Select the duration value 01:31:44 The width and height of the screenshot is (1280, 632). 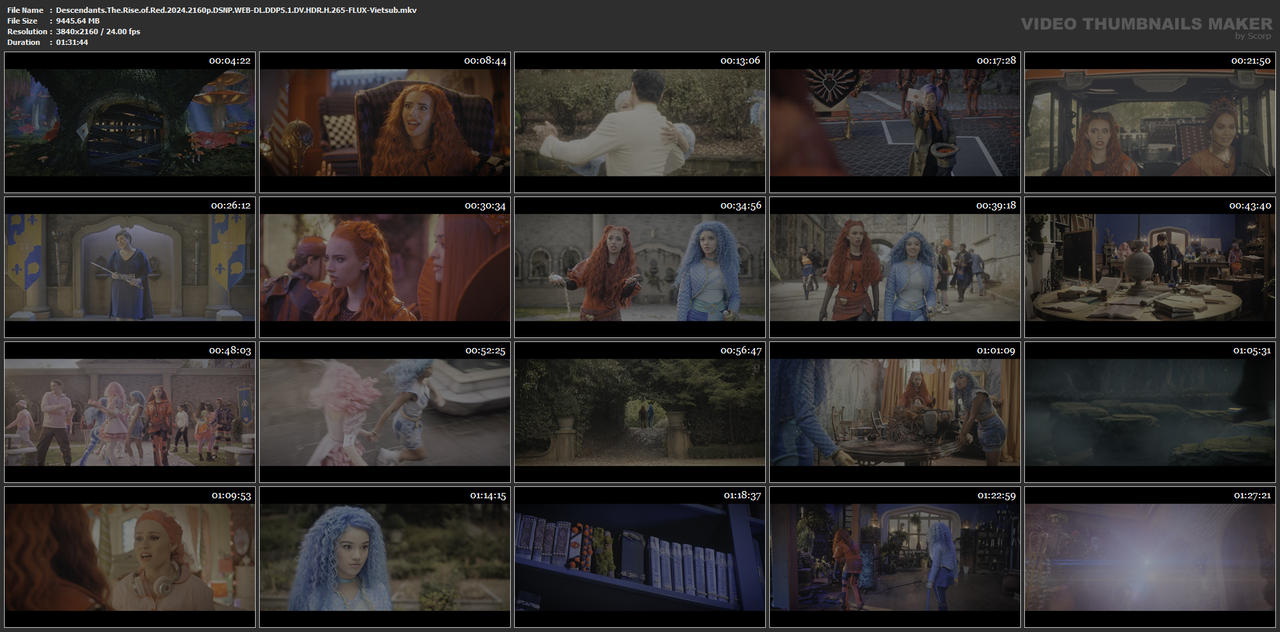(72, 42)
